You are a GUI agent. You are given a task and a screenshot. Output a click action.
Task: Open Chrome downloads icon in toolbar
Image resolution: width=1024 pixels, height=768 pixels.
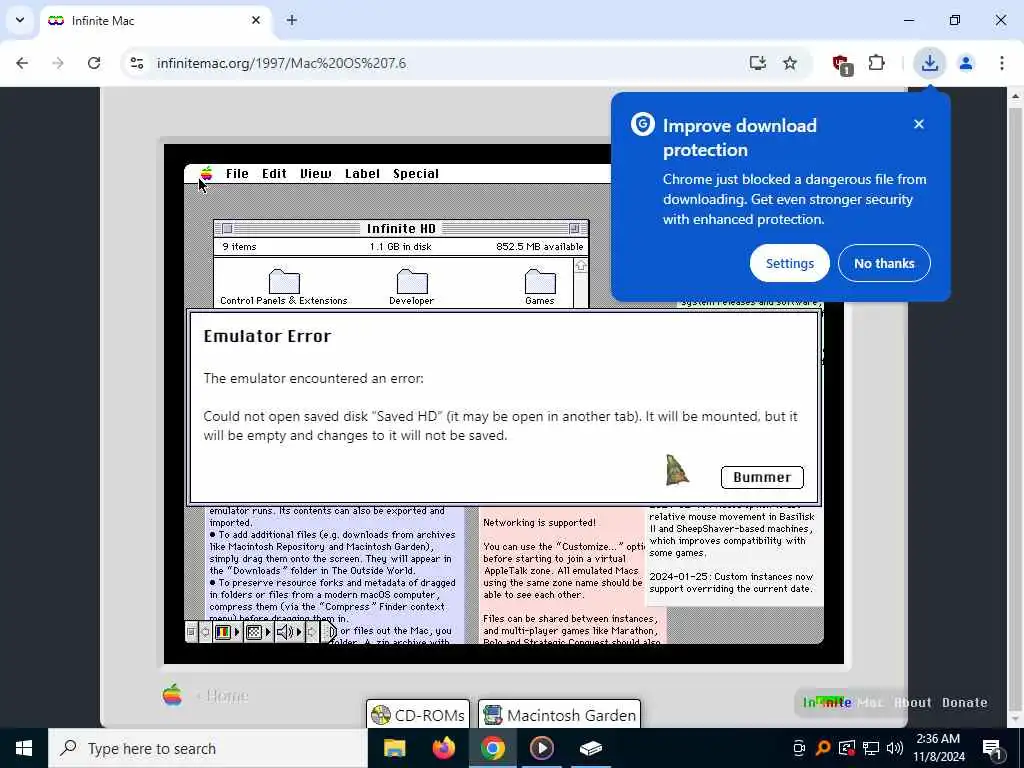tap(929, 63)
